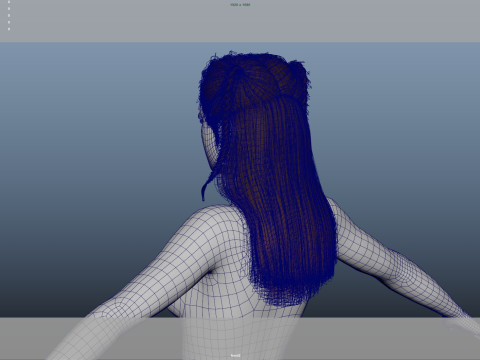Click the resolution gate label atop the viewport
Screen dimensions: 480x360
tap(240, 5)
